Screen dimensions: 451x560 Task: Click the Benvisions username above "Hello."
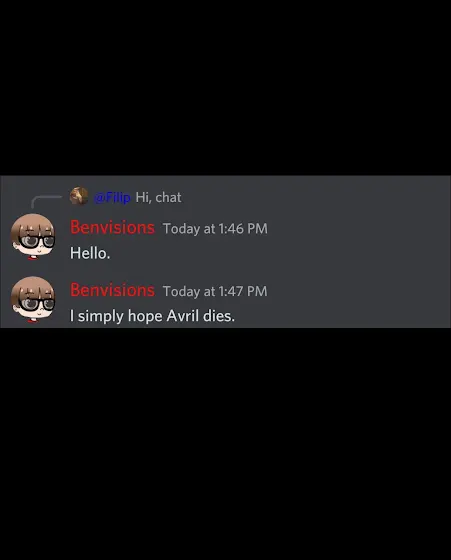pos(112,227)
